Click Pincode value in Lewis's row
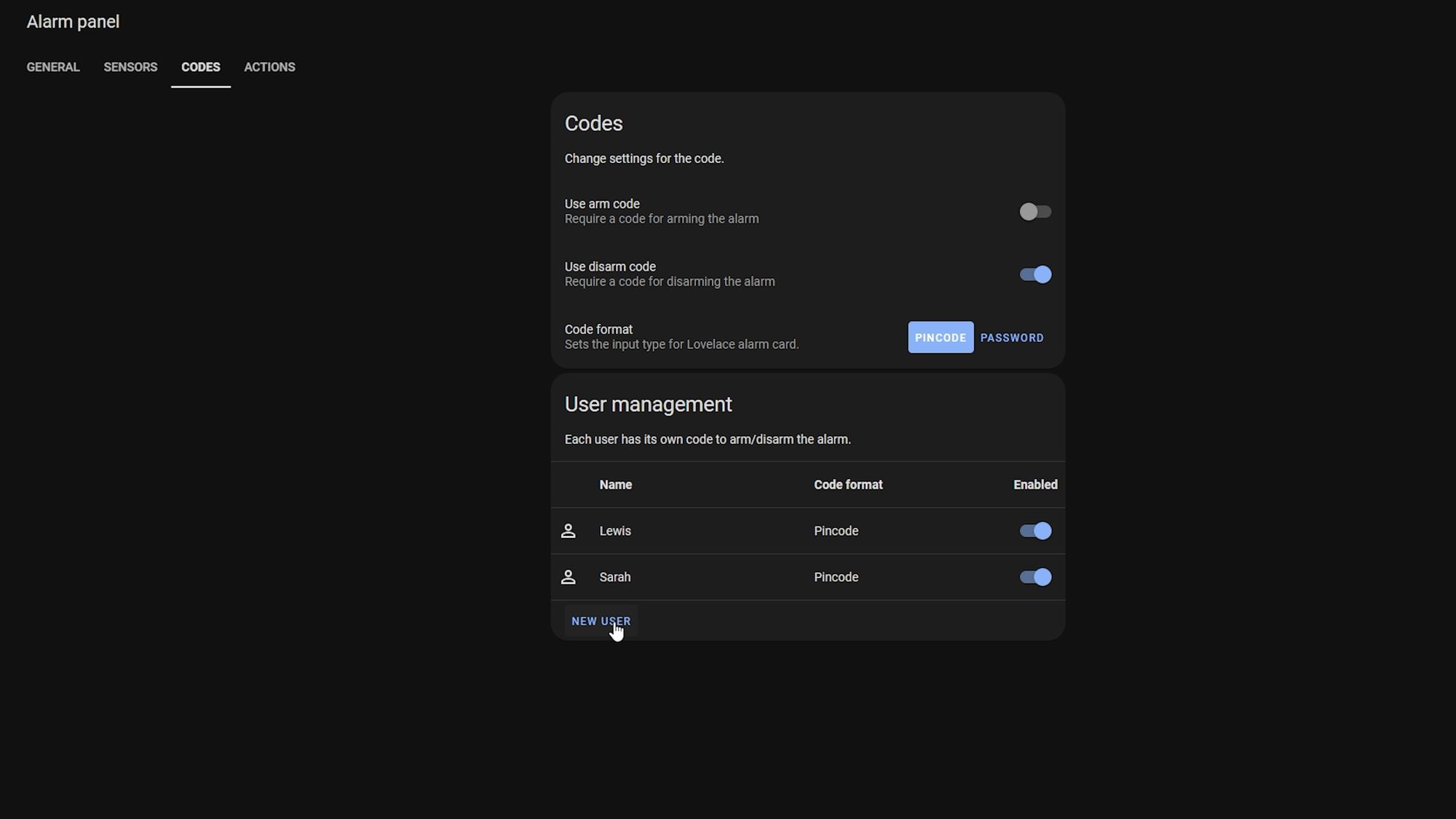Image resolution: width=1456 pixels, height=819 pixels. point(836,531)
